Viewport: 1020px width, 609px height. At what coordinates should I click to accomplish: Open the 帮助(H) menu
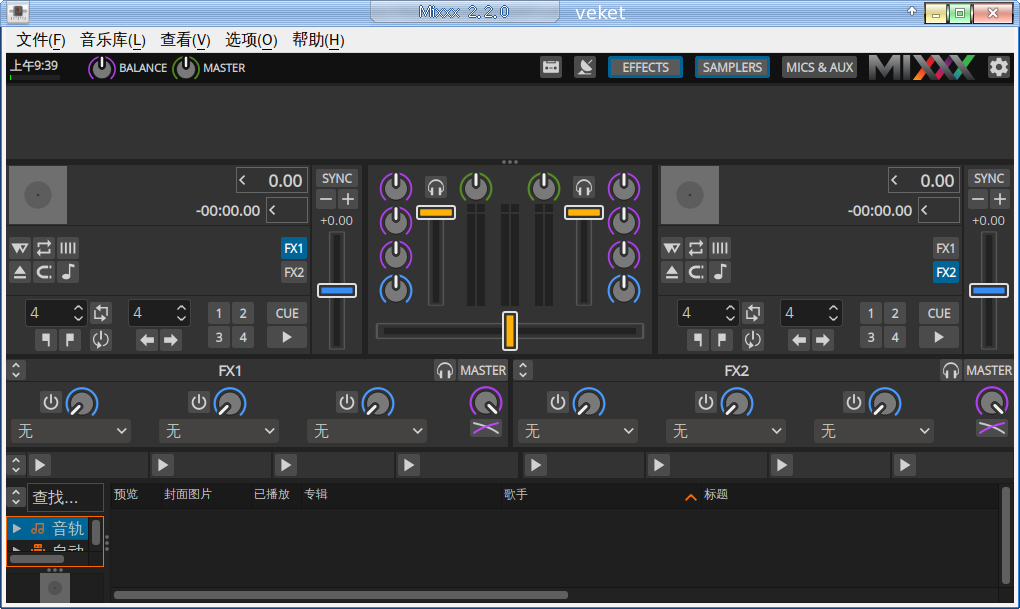coord(318,40)
